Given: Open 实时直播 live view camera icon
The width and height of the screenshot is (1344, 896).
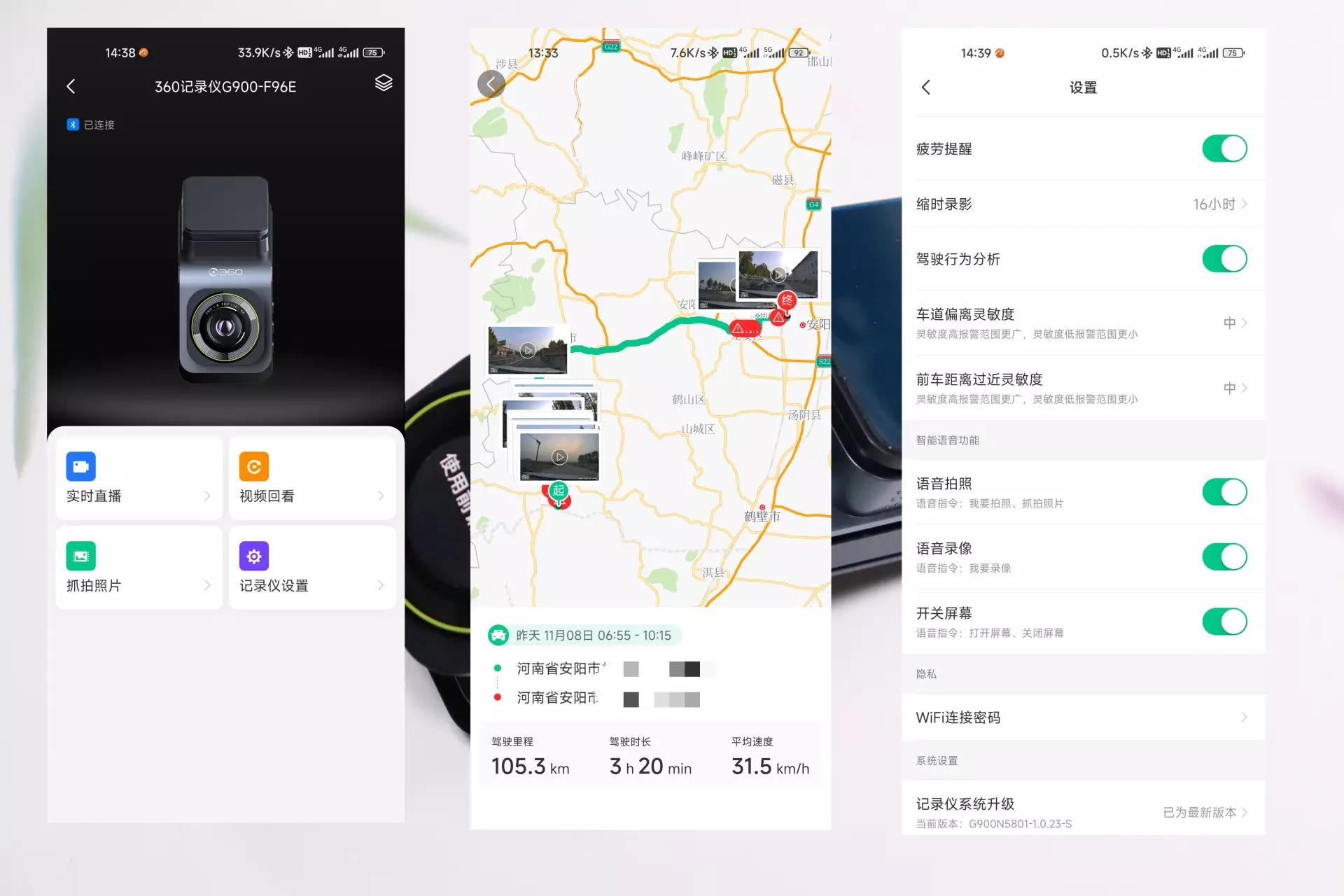Looking at the screenshot, I should [x=80, y=466].
